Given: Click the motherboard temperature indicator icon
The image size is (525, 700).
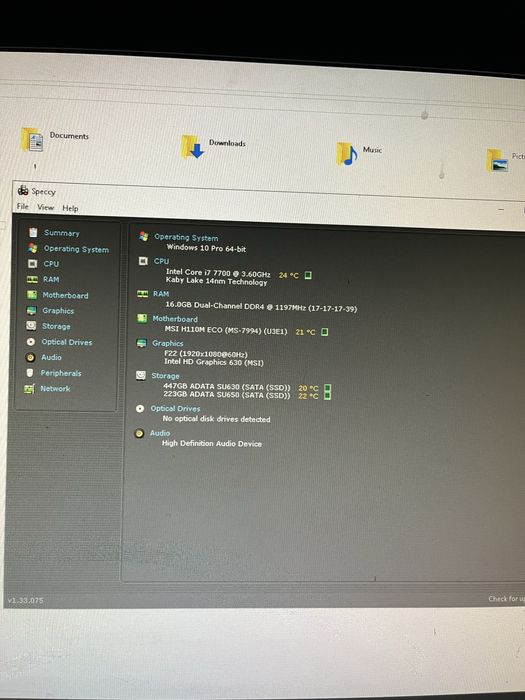Looking at the screenshot, I should point(325,332).
